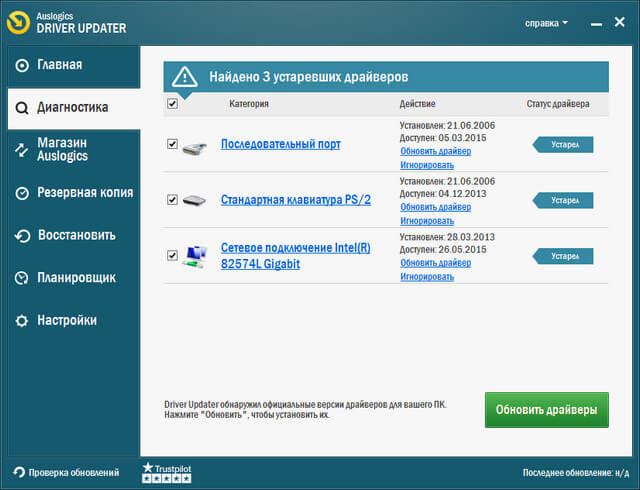This screenshot has height=490, width=640.
Task: Click Игнорировать link for Intel network driver
Action: 427,276
